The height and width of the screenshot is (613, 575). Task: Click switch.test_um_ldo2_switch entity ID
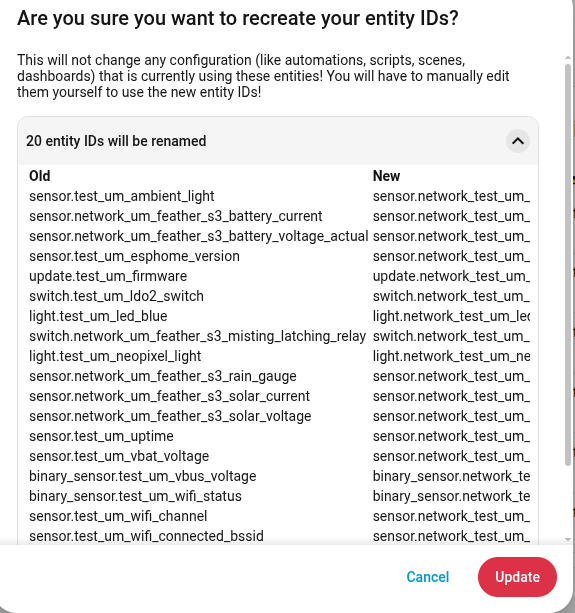tap(116, 296)
